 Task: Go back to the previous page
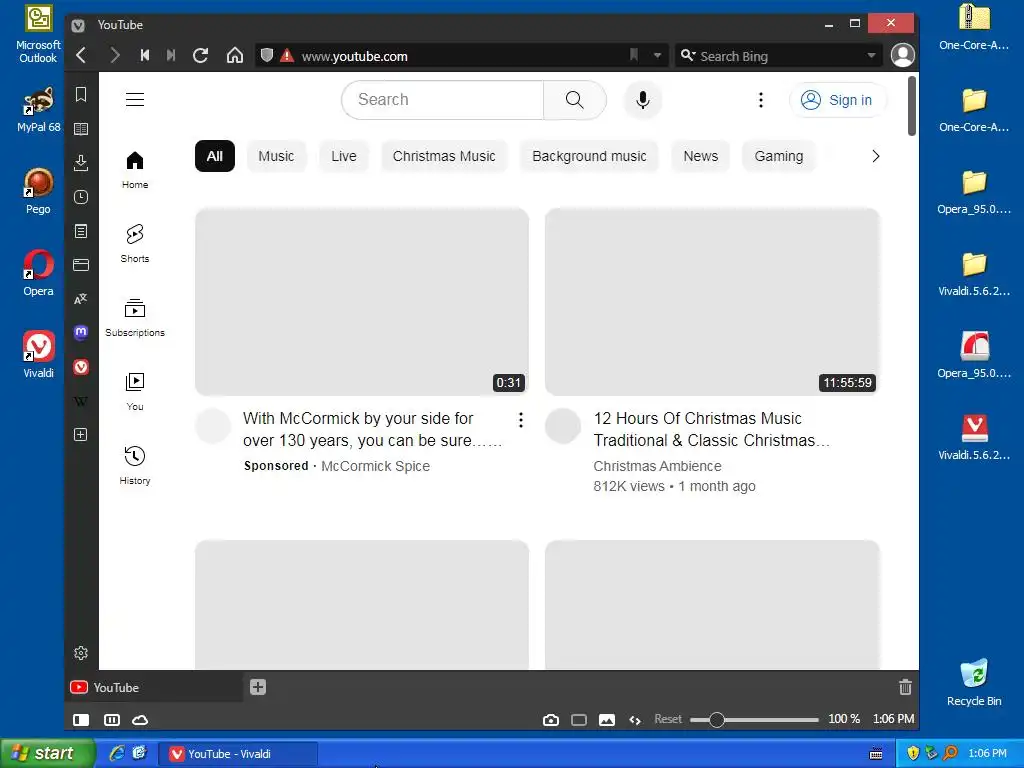(x=81, y=56)
